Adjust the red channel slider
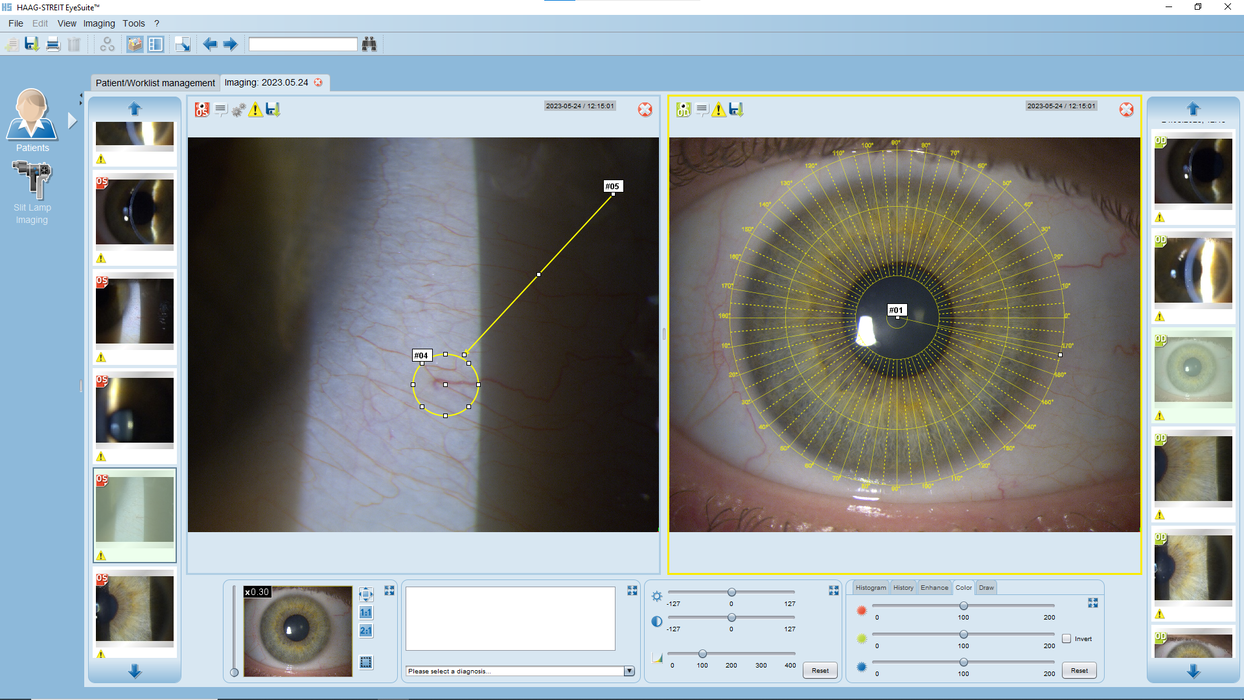 [962, 607]
